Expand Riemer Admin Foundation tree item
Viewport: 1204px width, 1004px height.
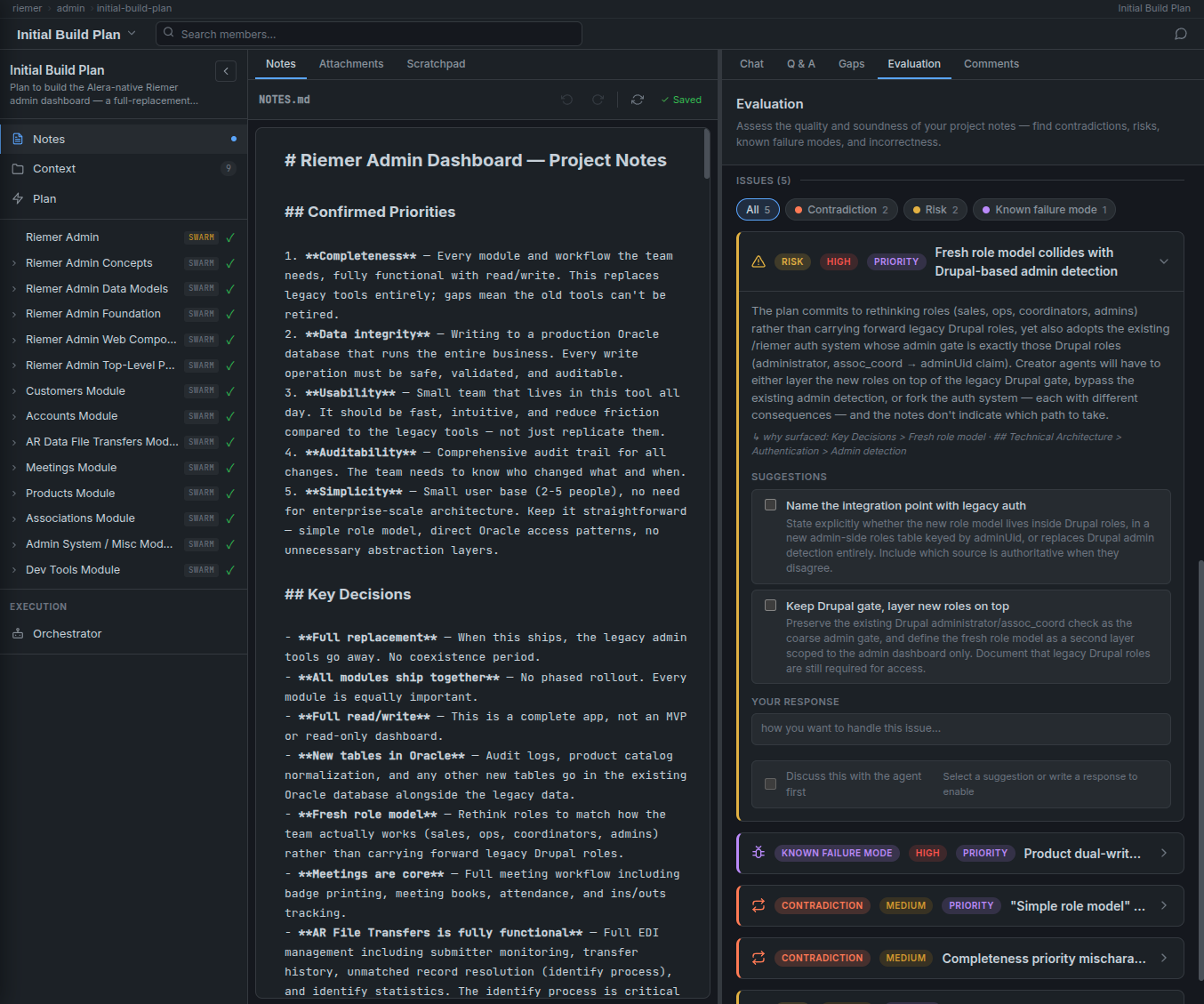pyautogui.click(x=14, y=314)
